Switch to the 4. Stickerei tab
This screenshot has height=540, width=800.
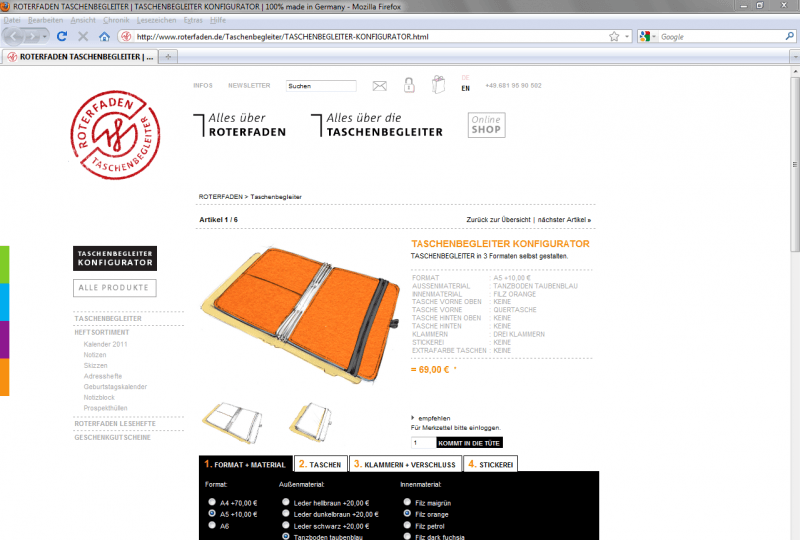pyautogui.click(x=491, y=464)
